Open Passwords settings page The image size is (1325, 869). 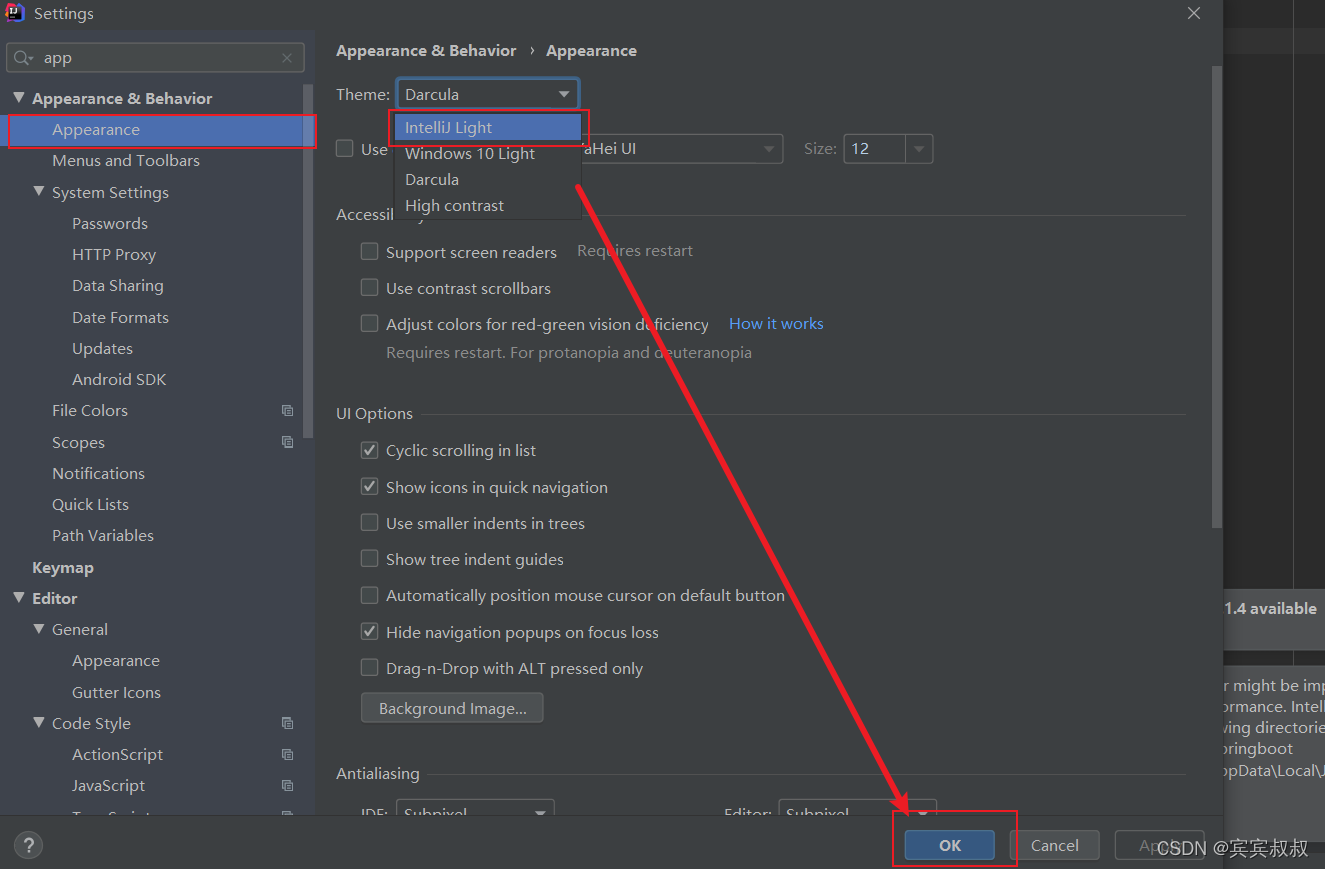click(x=110, y=223)
